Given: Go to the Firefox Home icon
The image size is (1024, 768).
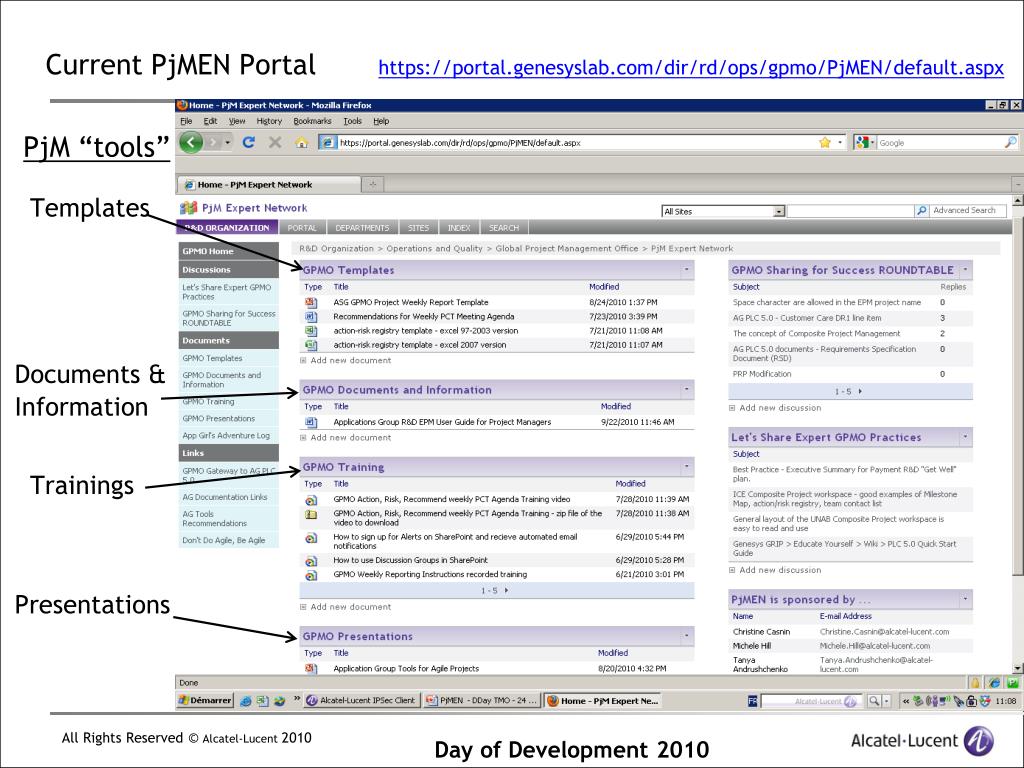Looking at the screenshot, I should pos(301,142).
